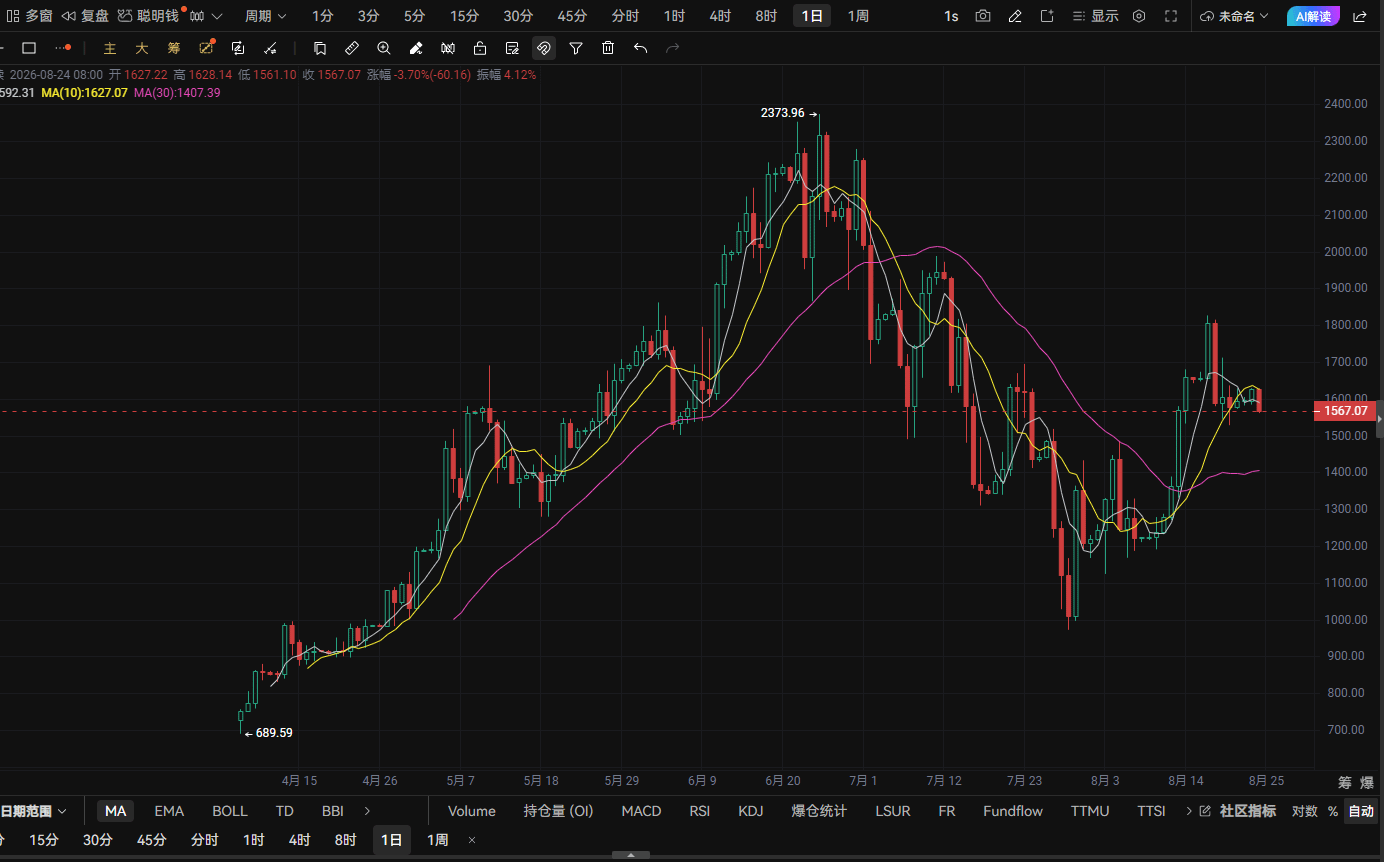Viewport: 1384px width, 862px height.
Task: Add the Volume sub-indicator
Action: pyautogui.click(x=472, y=811)
